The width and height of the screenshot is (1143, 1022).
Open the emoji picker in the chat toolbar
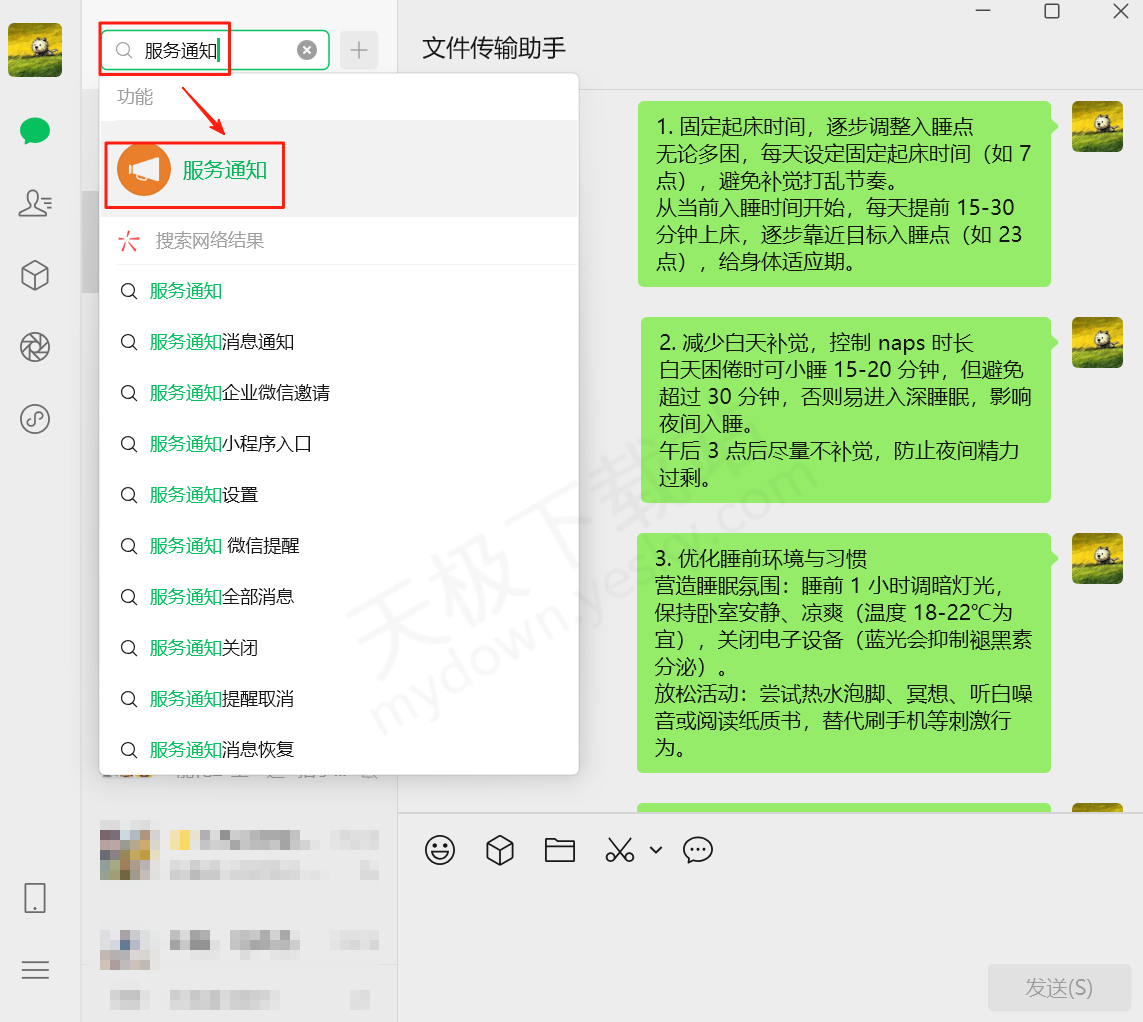click(440, 850)
